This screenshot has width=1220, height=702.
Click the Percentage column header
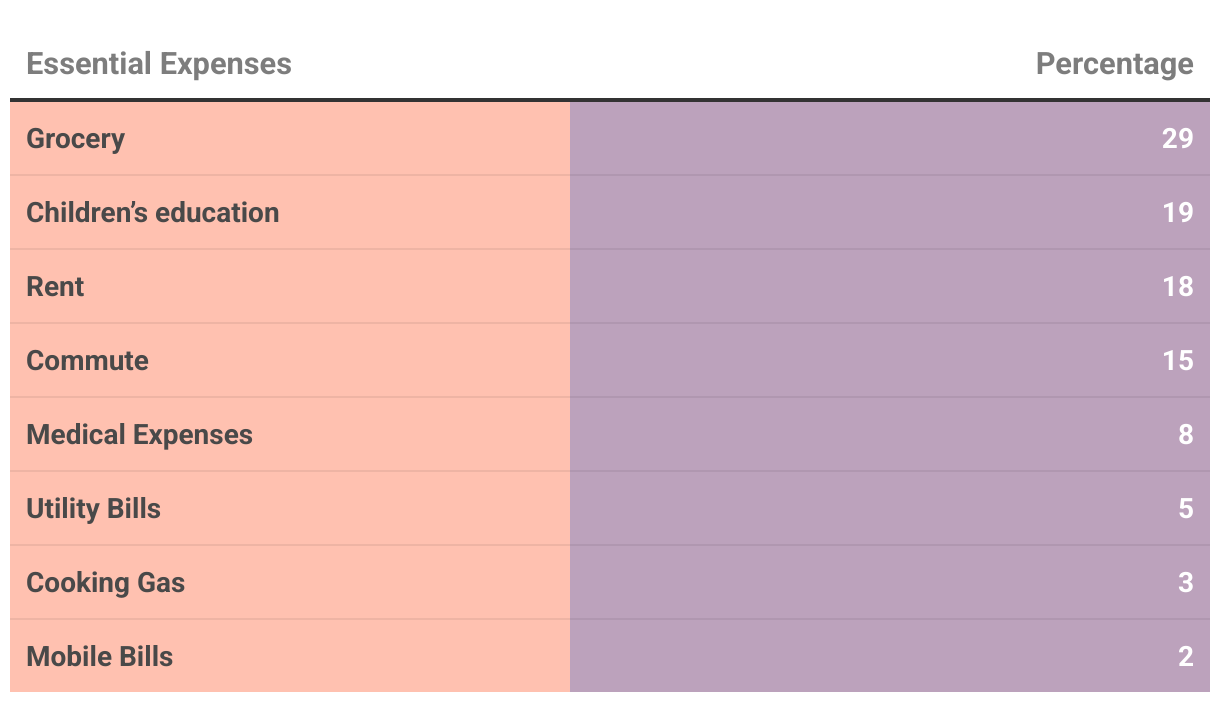1114,64
